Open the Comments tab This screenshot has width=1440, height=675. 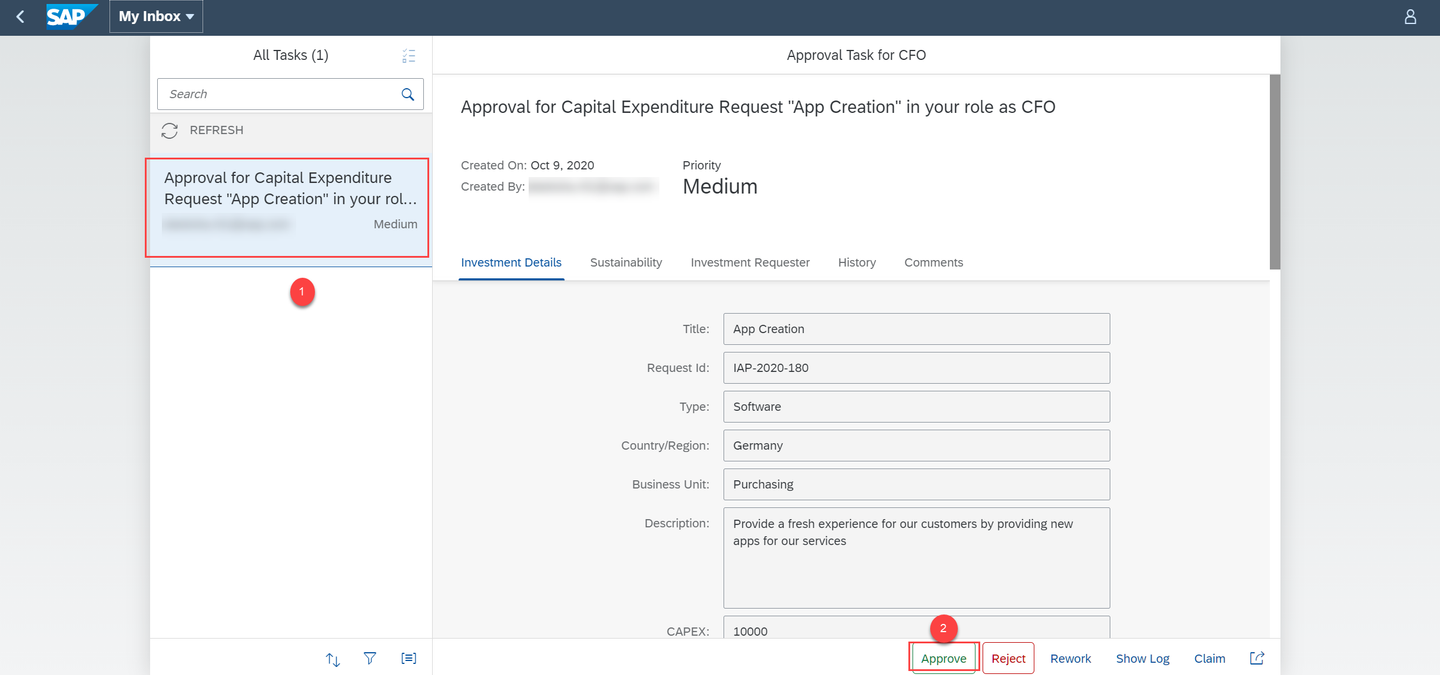[934, 263]
